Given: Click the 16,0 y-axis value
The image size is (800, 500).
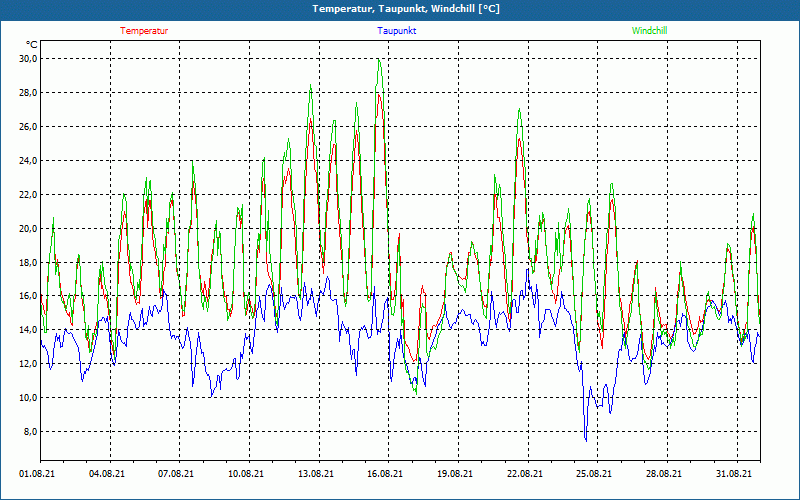Looking at the screenshot, I should [x=29, y=296].
